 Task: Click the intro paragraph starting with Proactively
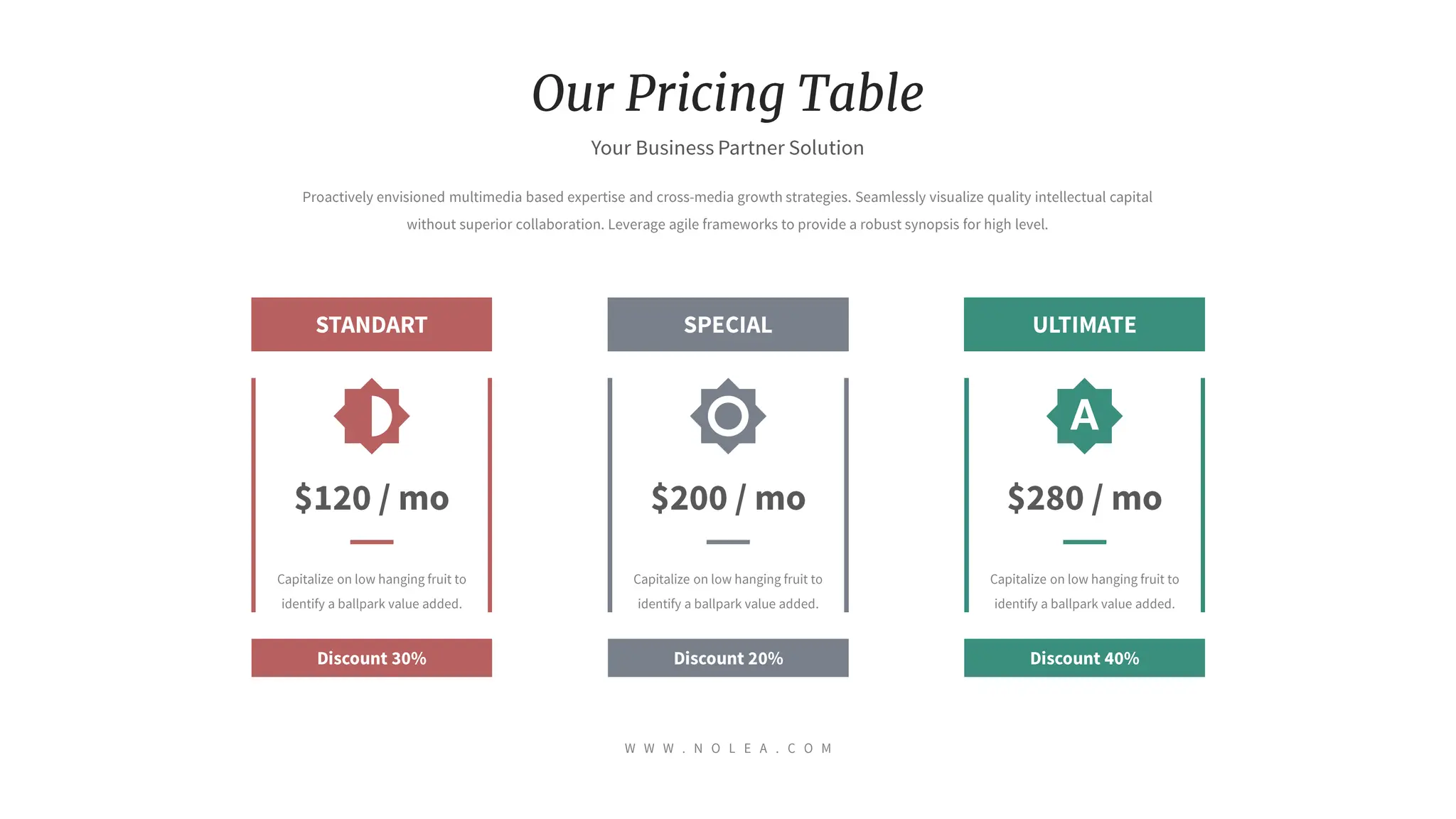pyautogui.click(x=727, y=210)
